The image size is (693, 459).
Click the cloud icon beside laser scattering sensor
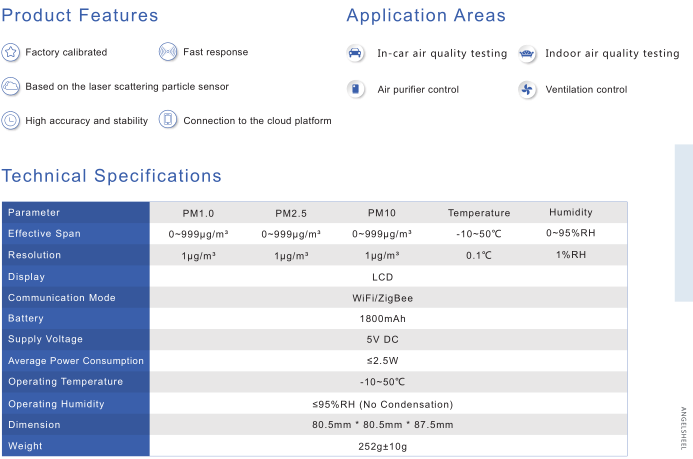pyautogui.click(x=11, y=86)
